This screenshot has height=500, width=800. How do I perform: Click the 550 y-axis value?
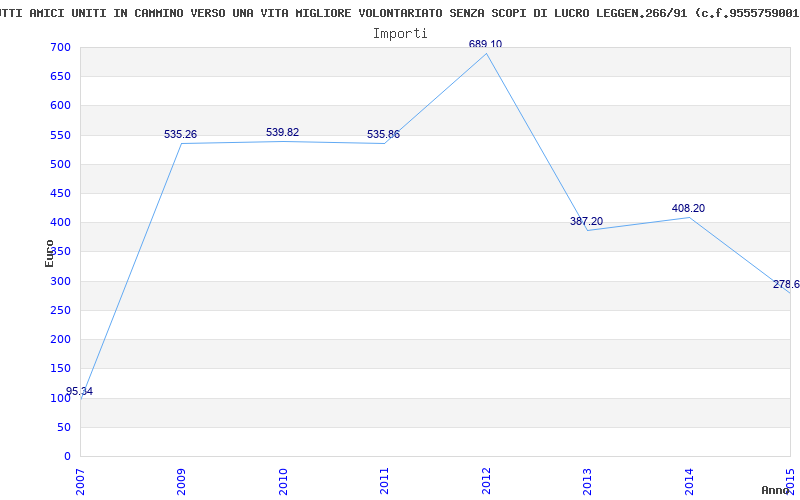(60, 135)
